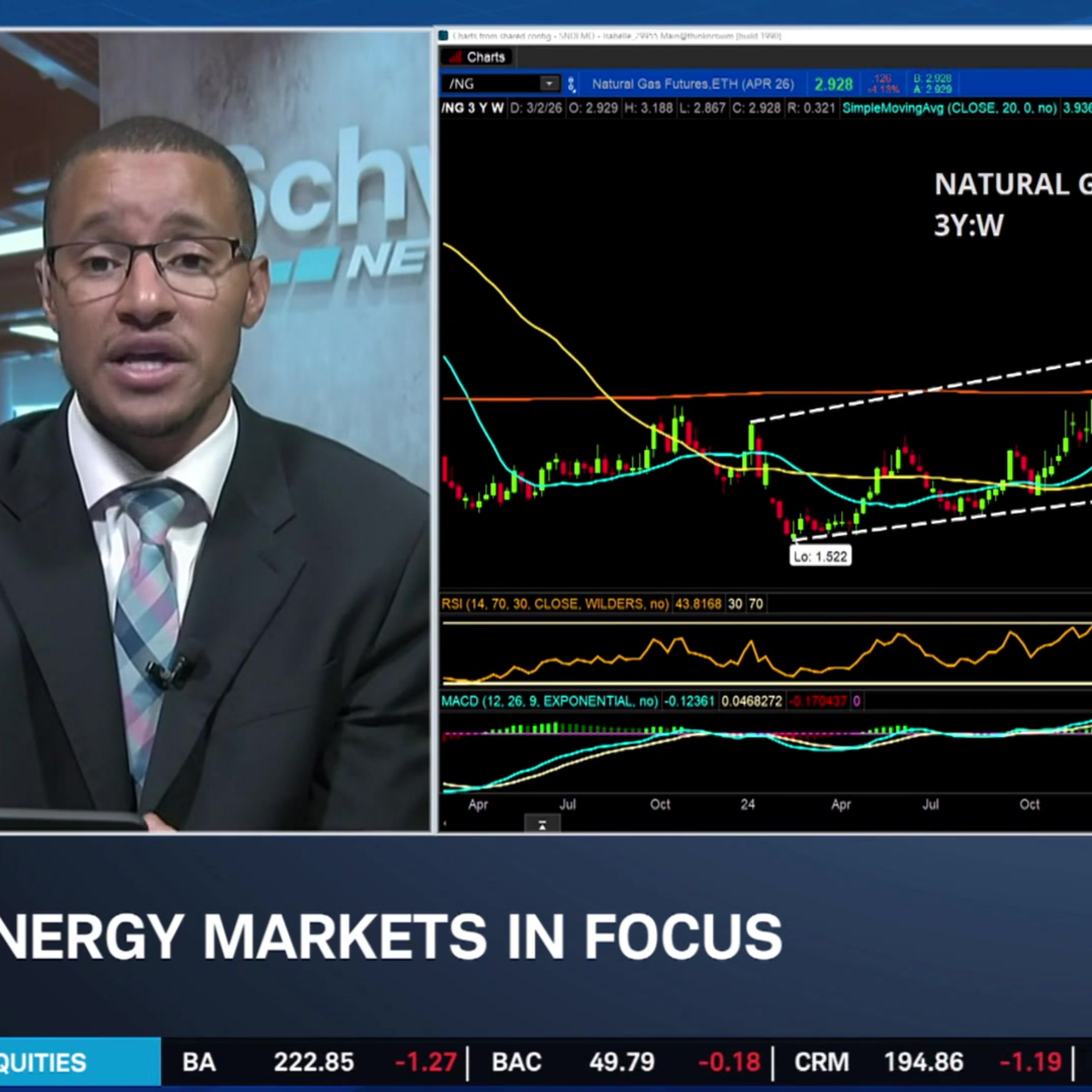The image size is (1092, 1092).
Task: Expand the /NG symbol dropdown arrow
Action: tap(548, 84)
